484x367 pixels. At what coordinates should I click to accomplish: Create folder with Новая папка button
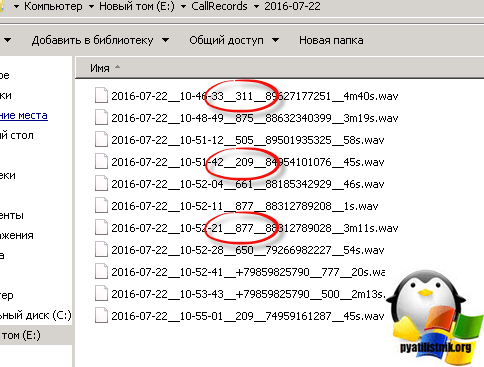(331, 40)
